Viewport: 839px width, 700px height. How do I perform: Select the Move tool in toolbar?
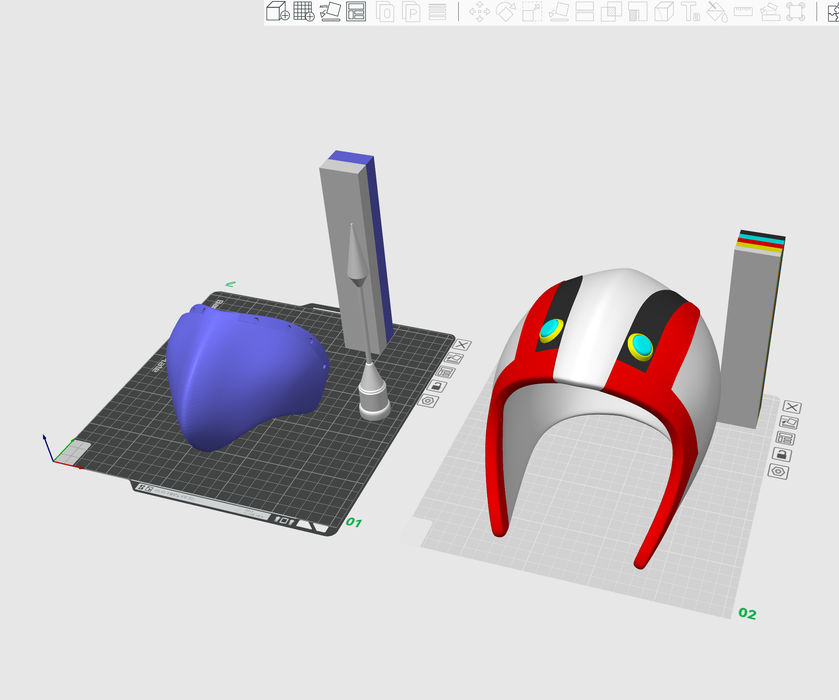[479, 12]
